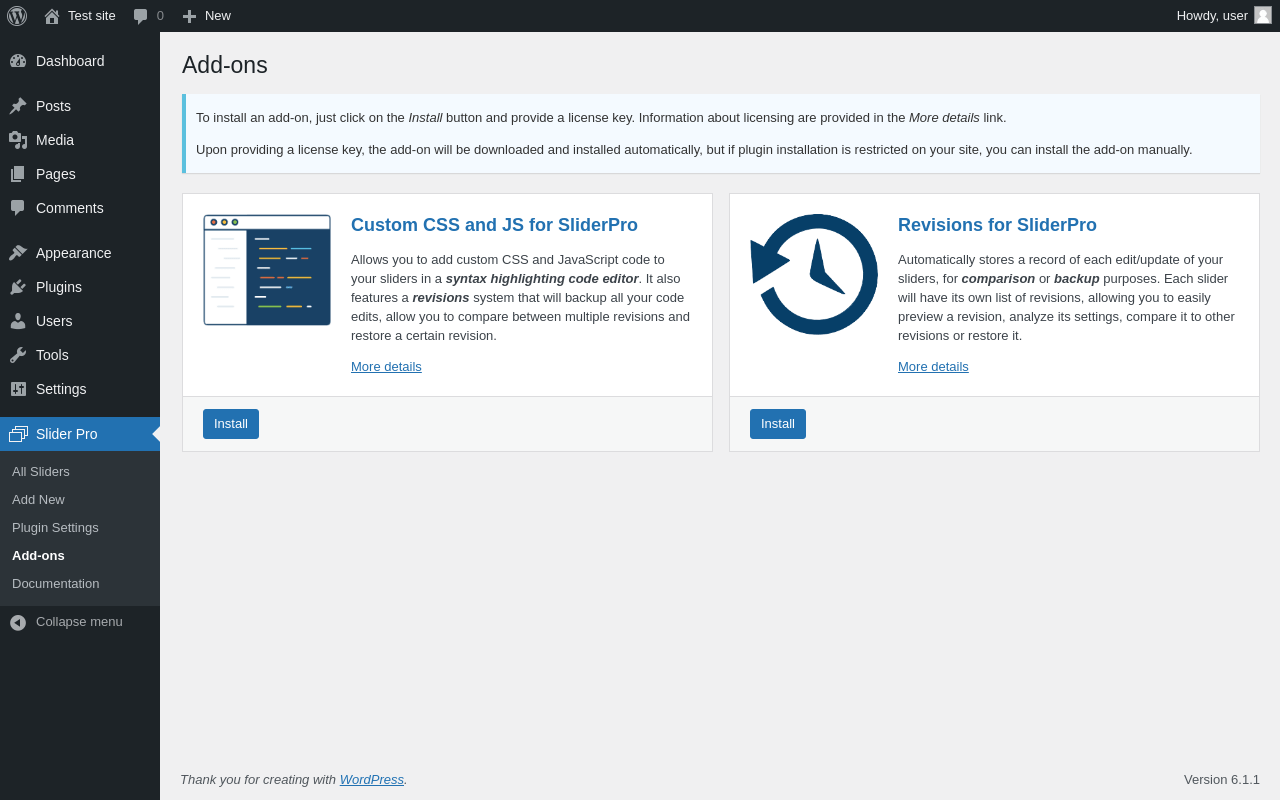This screenshot has height=800, width=1280.
Task: Click the sidebar Comments speech bubble icon
Action: 18,208
